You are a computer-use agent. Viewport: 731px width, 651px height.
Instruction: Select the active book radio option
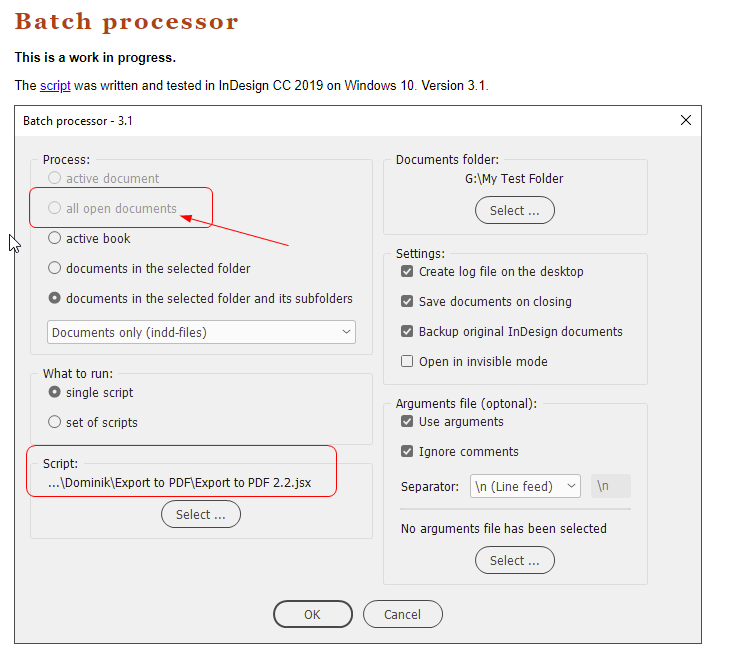point(55,239)
